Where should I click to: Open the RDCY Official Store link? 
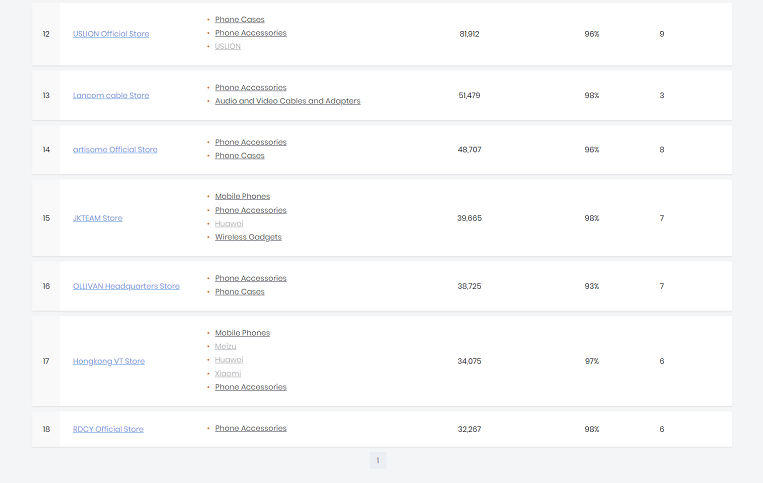pyautogui.click(x=108, y=429)
